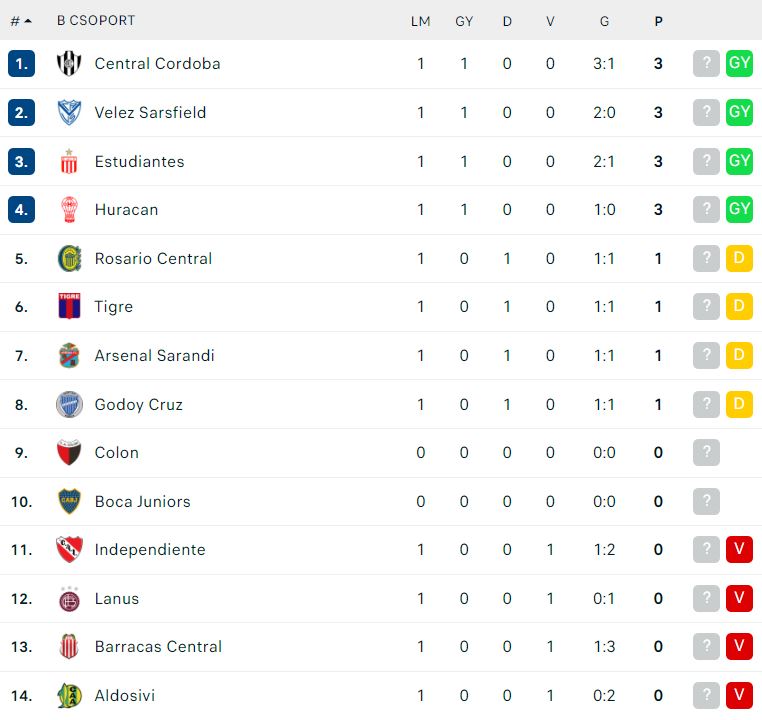
Task: Sort standings by P points column
Action: (658, 21)
